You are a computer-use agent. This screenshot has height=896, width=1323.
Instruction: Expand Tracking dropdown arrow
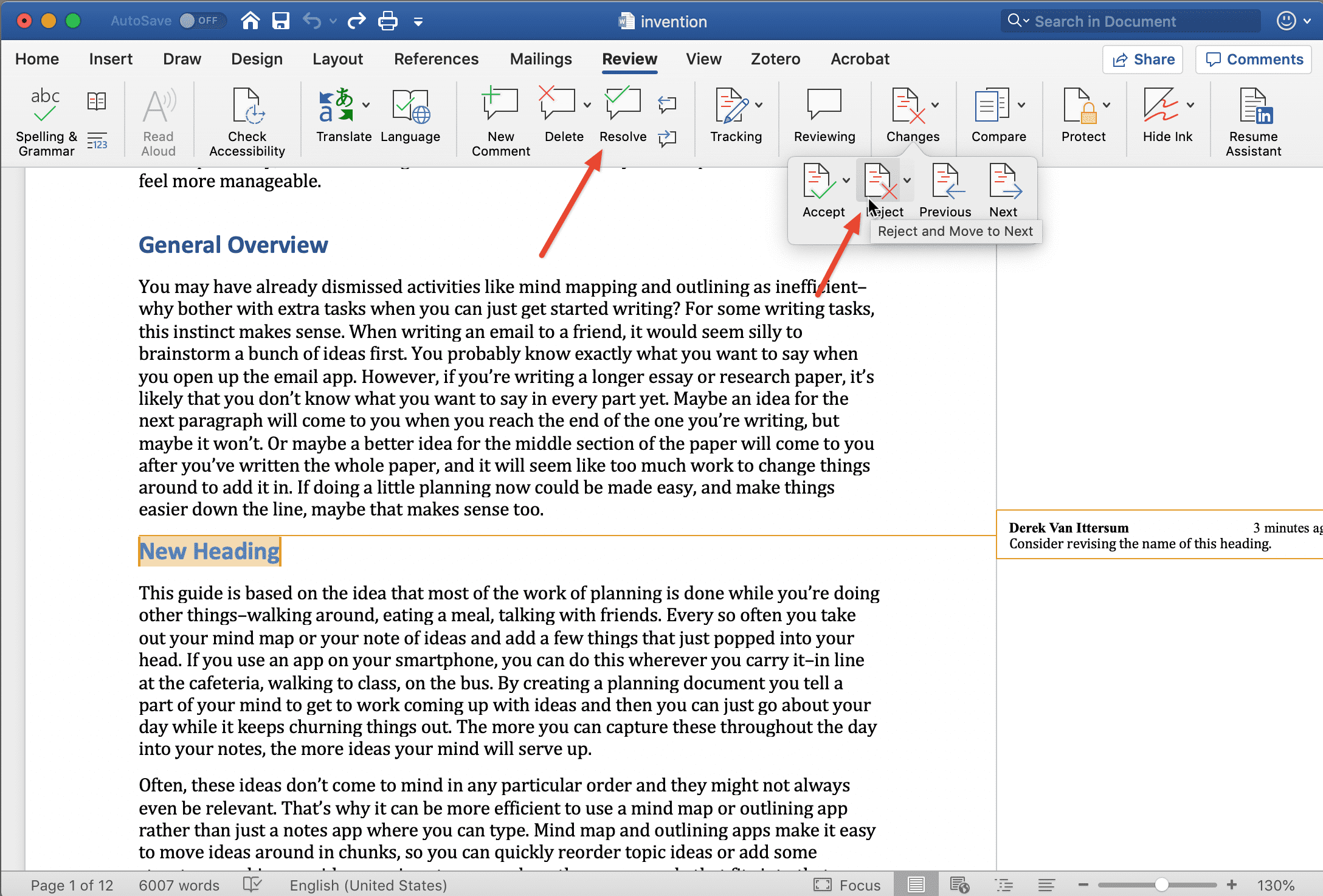tap(759, 105)
